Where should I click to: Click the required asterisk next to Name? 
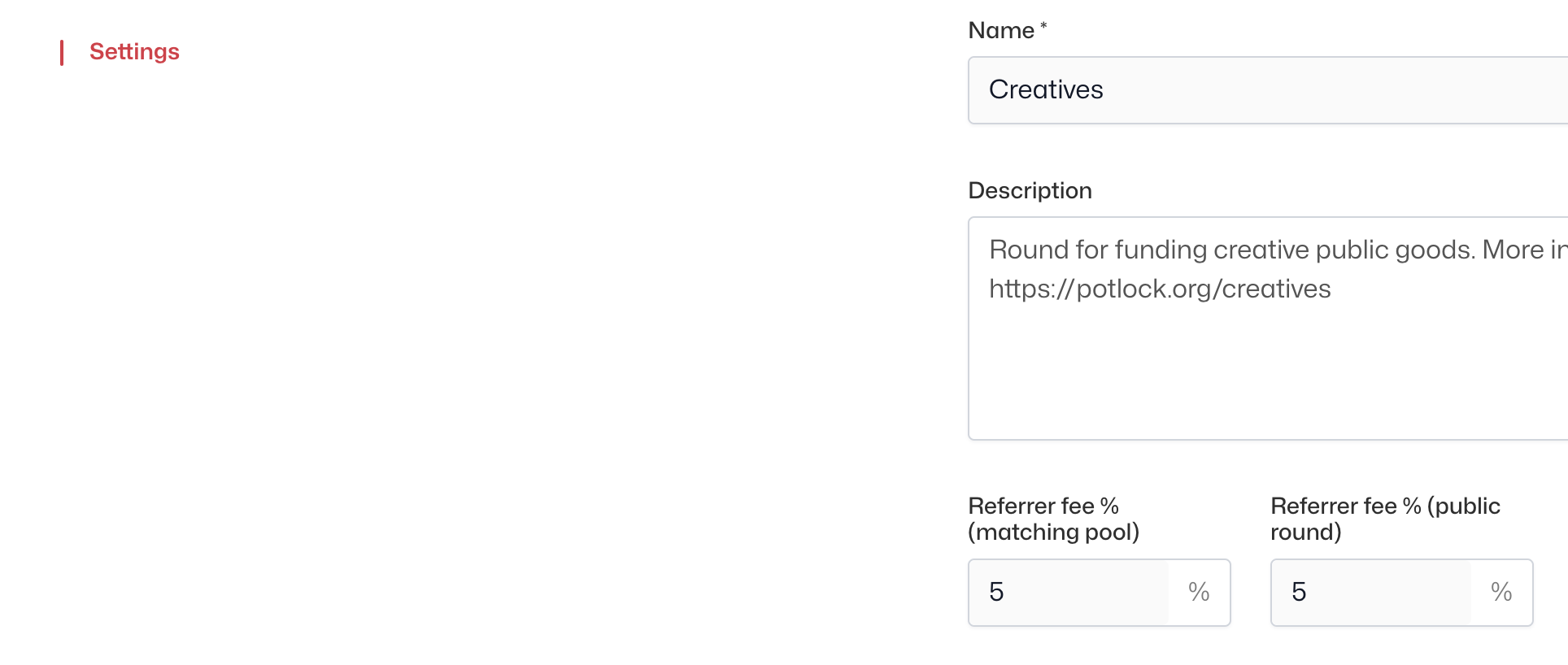pos(1043,27)
